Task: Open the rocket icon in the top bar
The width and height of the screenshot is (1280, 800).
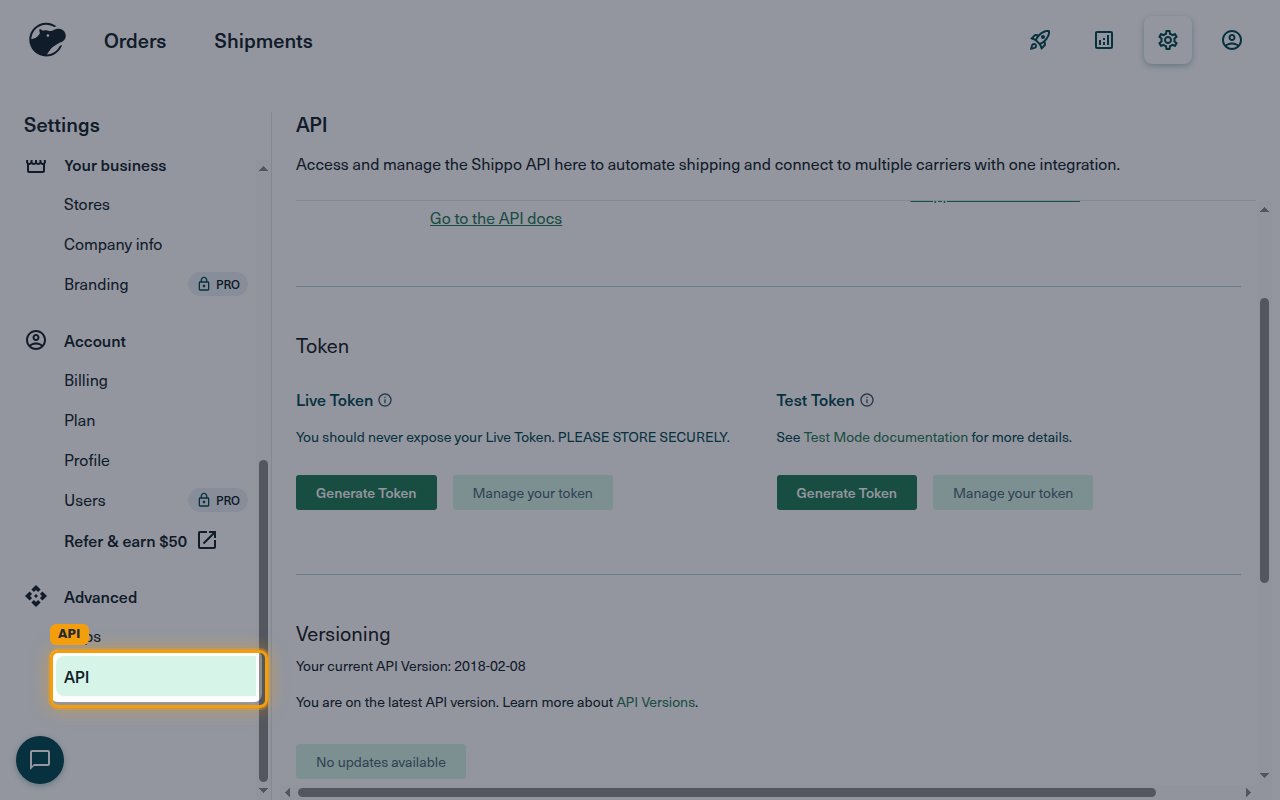Action: [x=1040, y=40]
